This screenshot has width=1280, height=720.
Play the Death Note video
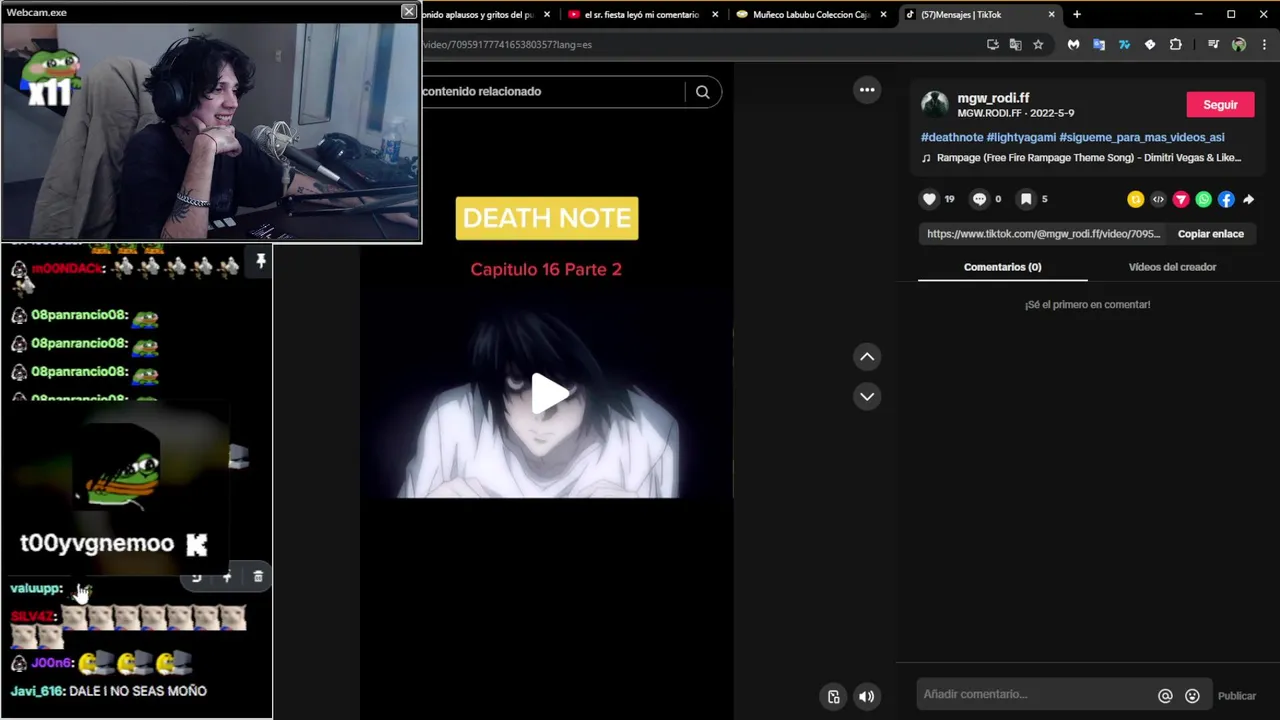(548, 394)
